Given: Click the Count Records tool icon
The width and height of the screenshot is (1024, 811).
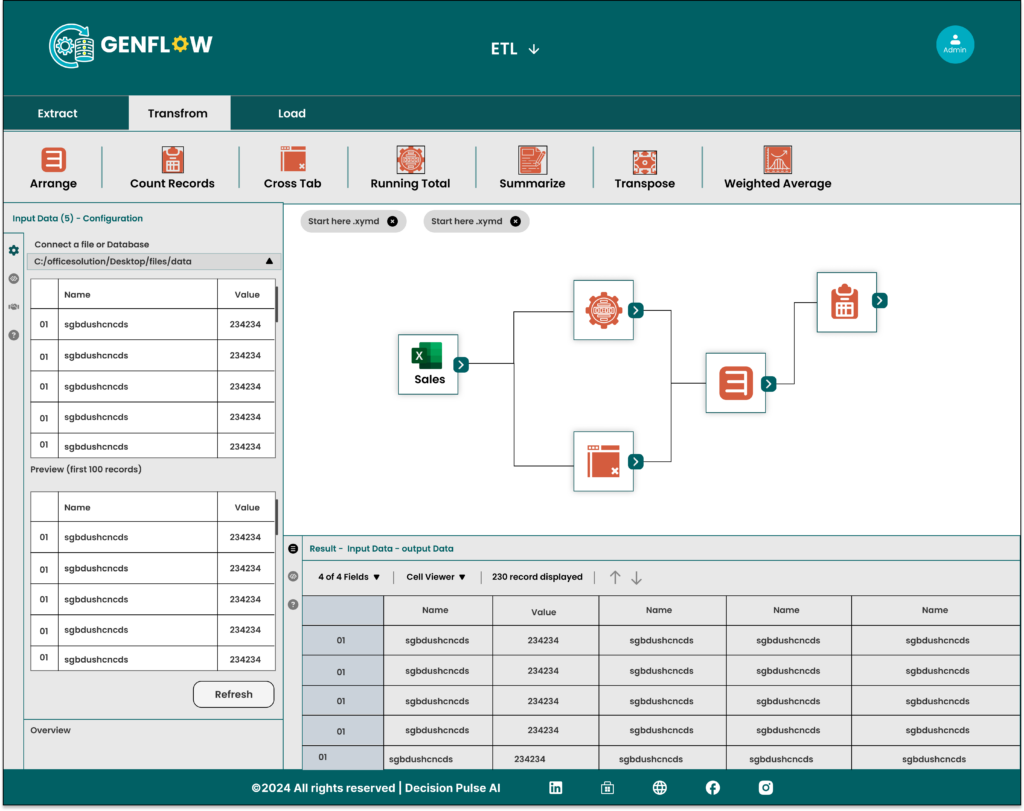Looking at the screenshot, I should (172, 160).
